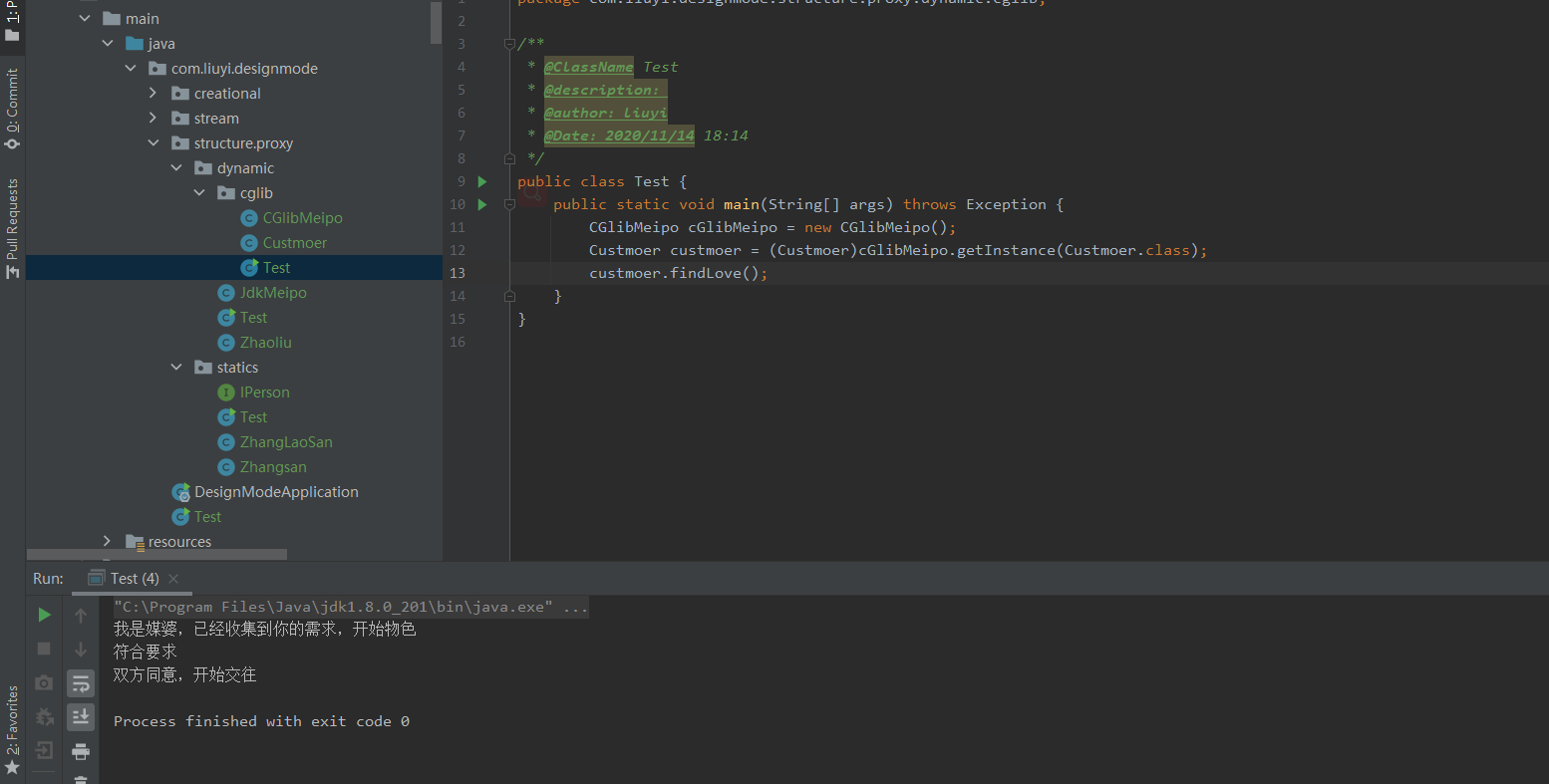
Task: Click the Dump Threads camera icon
Action: coord(44,682)
